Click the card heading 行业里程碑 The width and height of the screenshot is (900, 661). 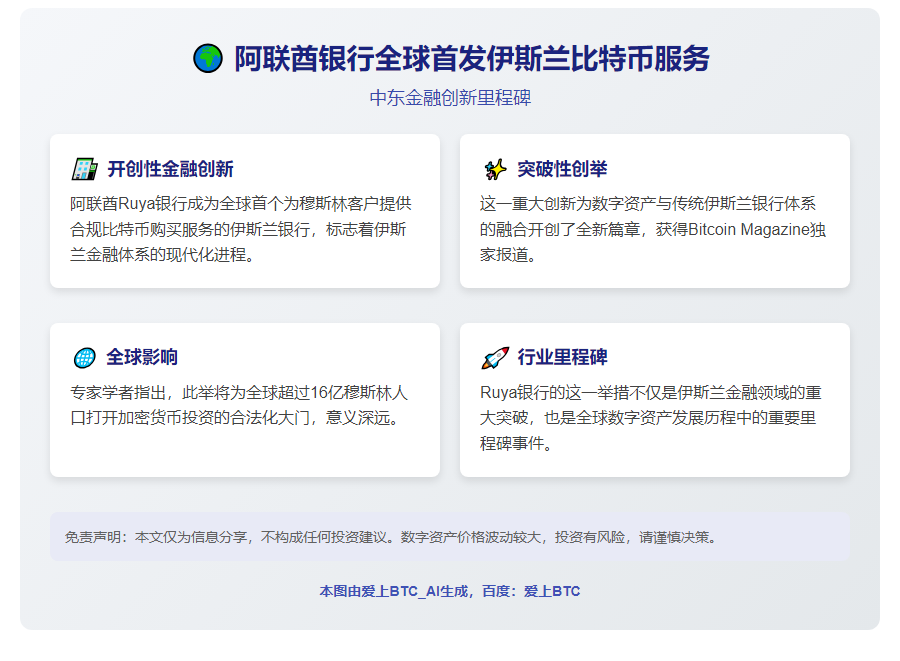(562, 357)
